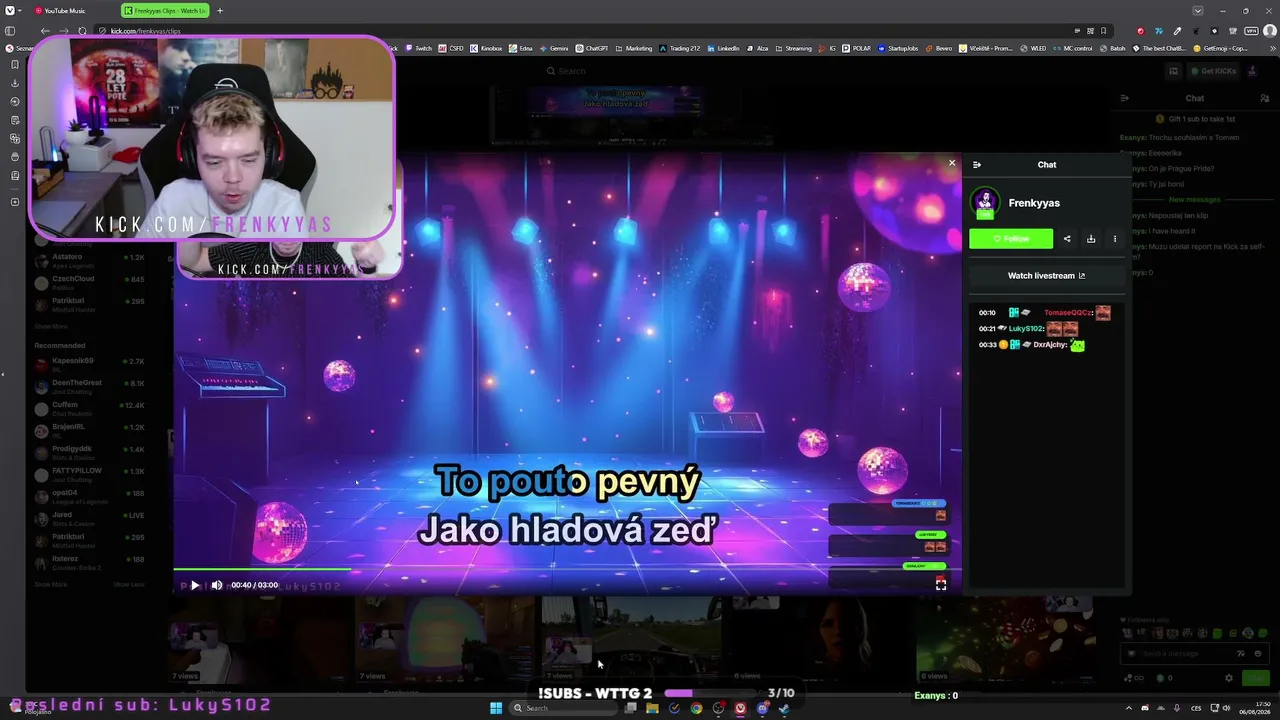Toggle fullscreen on the clip player
The image size is (1280, 720).
[x=940, y=585]
